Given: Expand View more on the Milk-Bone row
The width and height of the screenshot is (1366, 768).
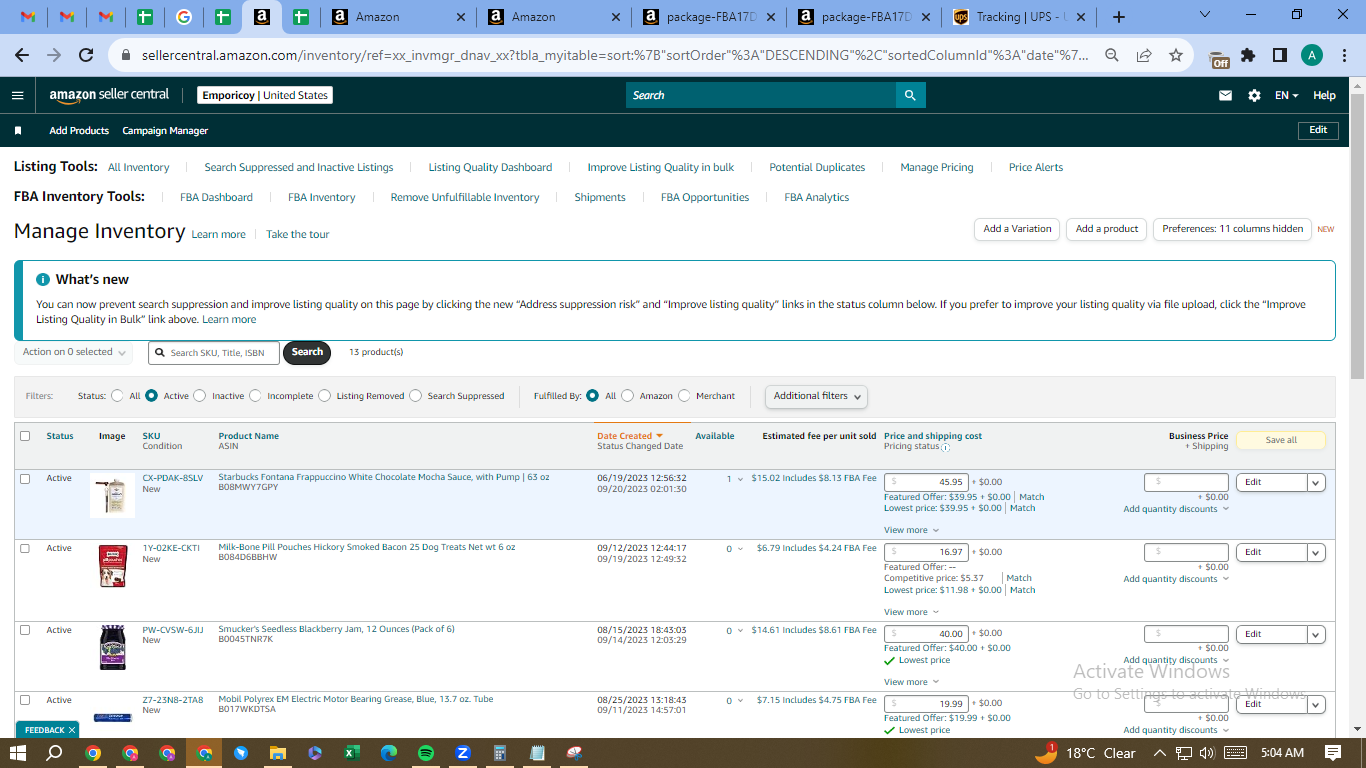Looking at the screenshot, I should coord(911,612).
